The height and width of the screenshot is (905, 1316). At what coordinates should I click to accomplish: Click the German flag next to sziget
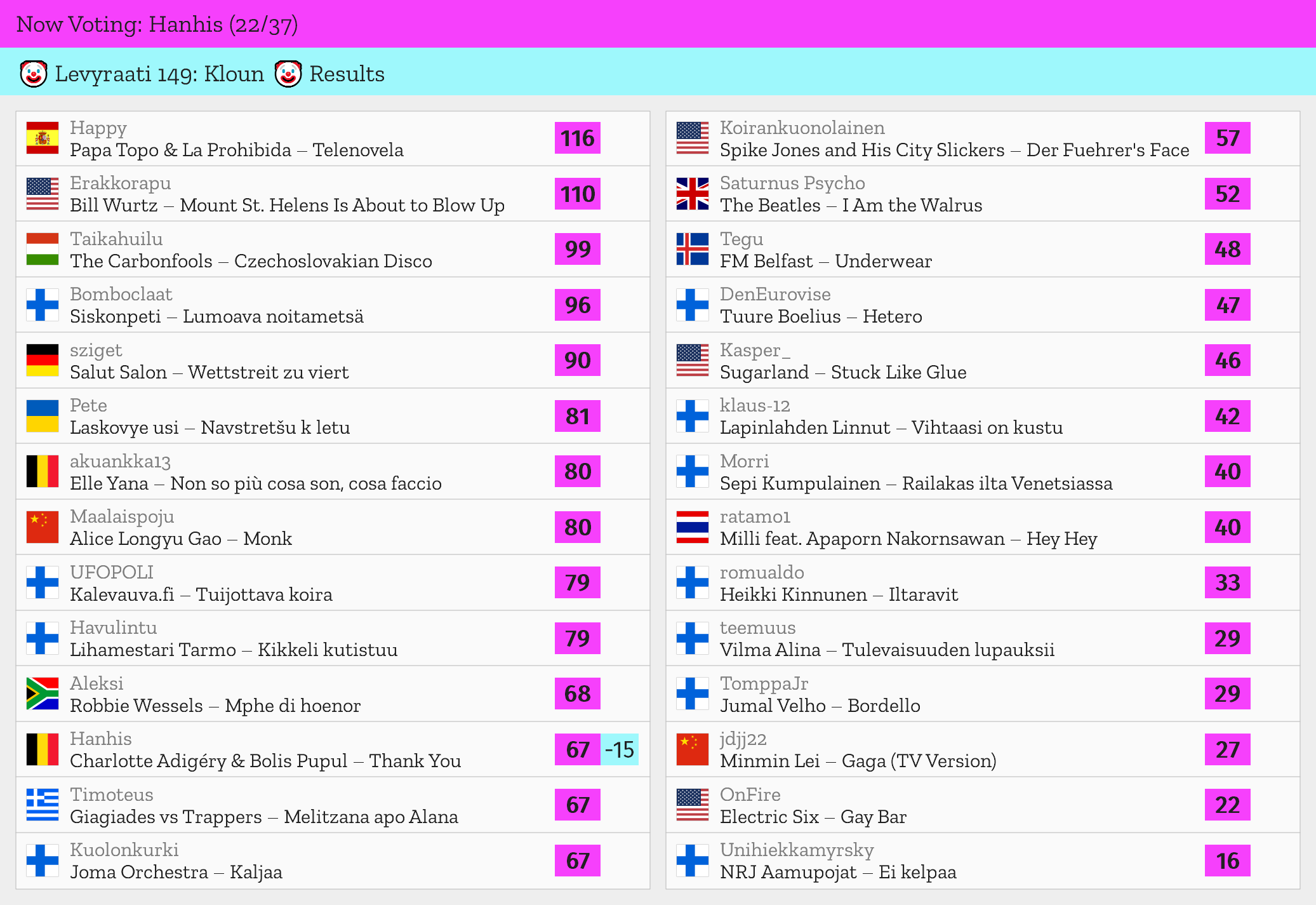tap(43, 361)
